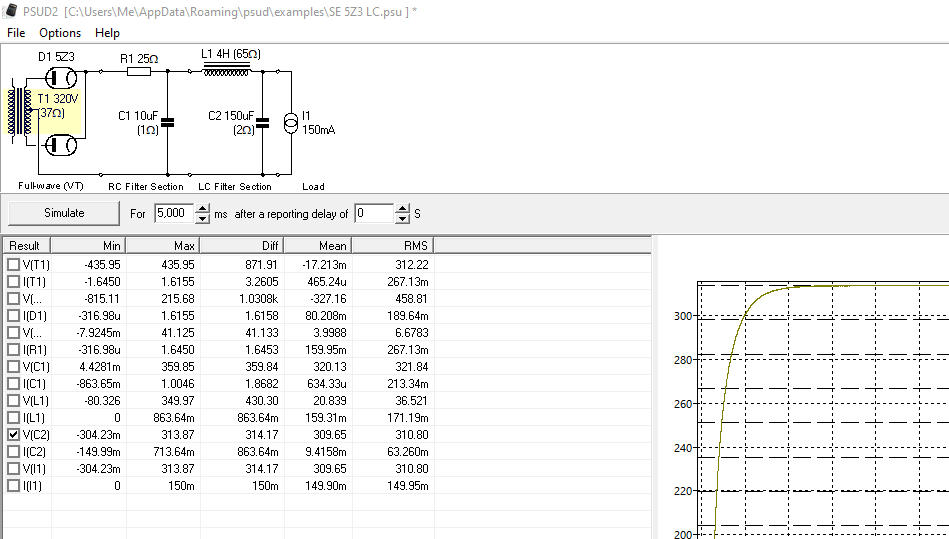
Task: Select the L1 4H inductor symbol
Action: [226, 70]
